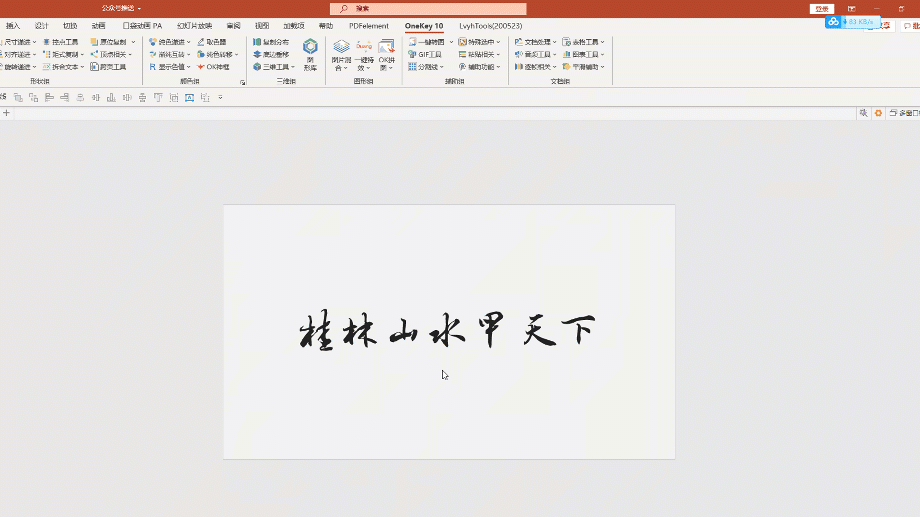
Task: Switch to the 插入 tab
Action: [x=13, y=26]
